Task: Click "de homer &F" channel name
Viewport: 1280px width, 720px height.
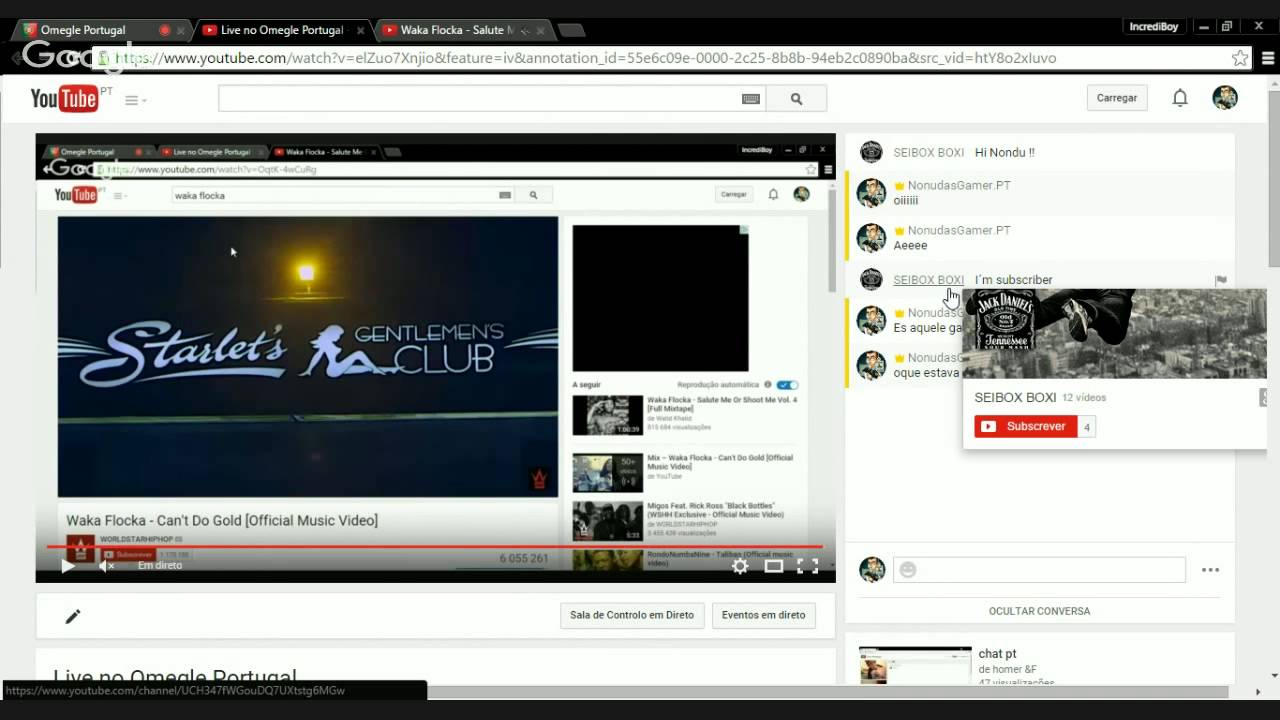Action: pos(1008,669)
